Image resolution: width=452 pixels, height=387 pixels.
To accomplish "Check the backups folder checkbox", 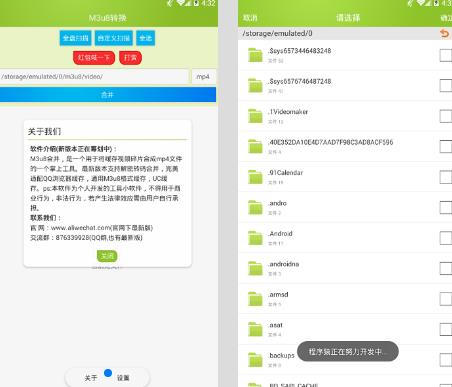I will click(446, 360).
